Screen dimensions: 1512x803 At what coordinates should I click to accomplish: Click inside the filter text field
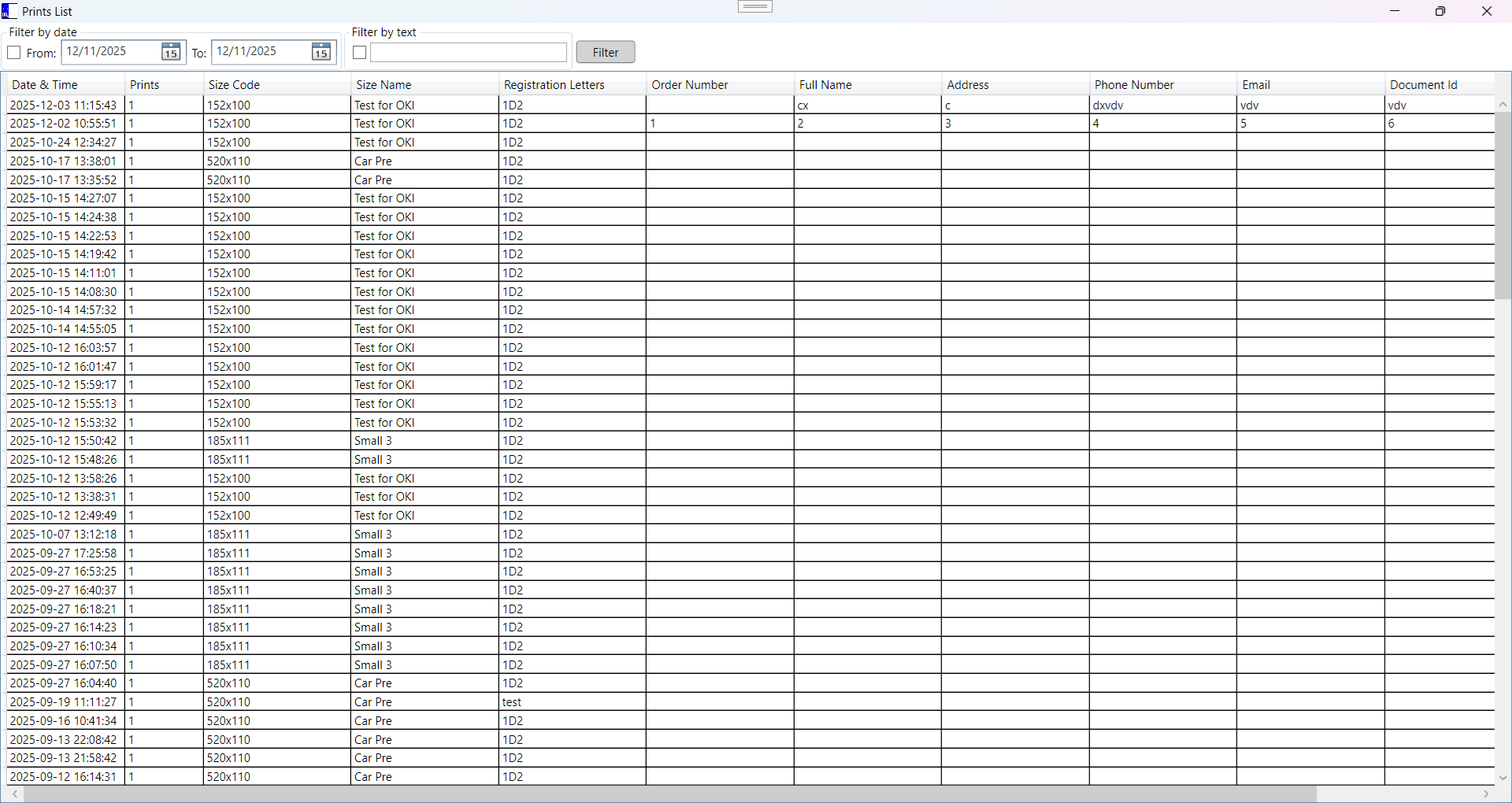(469, 53)
